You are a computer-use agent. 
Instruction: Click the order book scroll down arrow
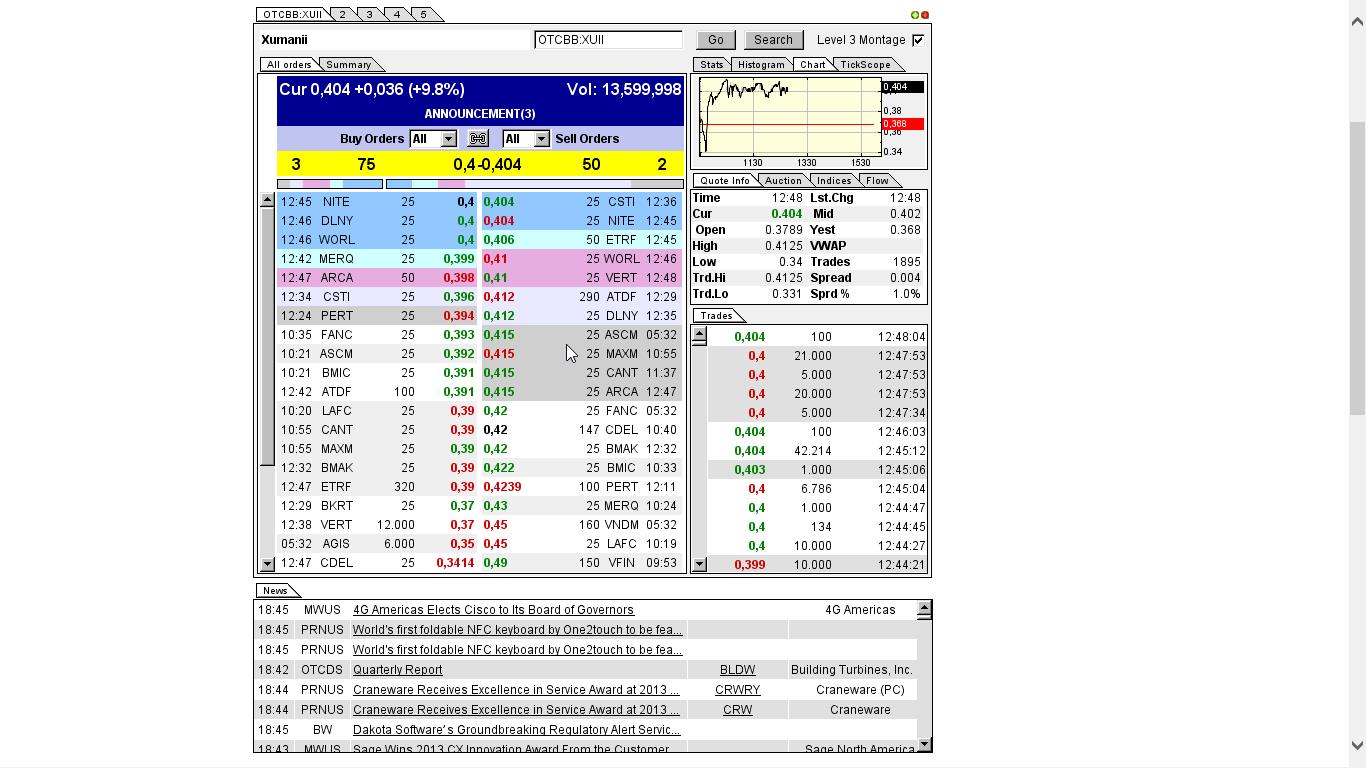click(267, 564)
